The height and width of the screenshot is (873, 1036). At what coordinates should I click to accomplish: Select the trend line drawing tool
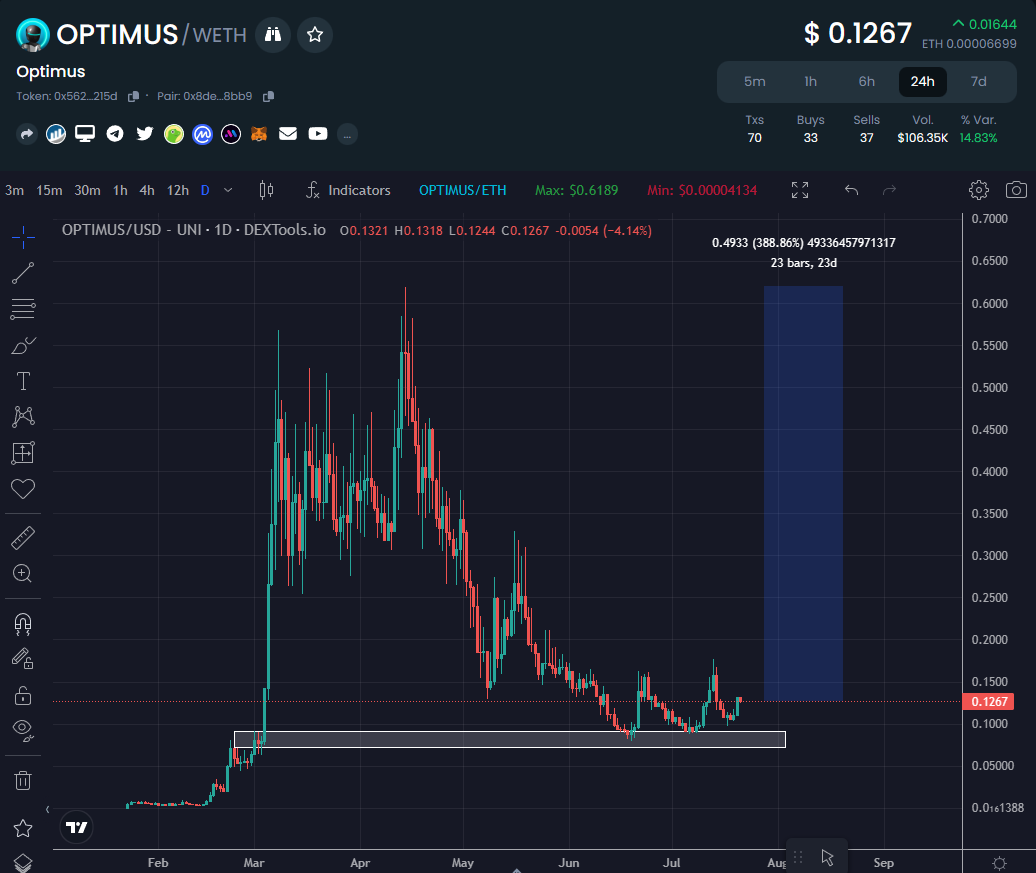(23, 273)
